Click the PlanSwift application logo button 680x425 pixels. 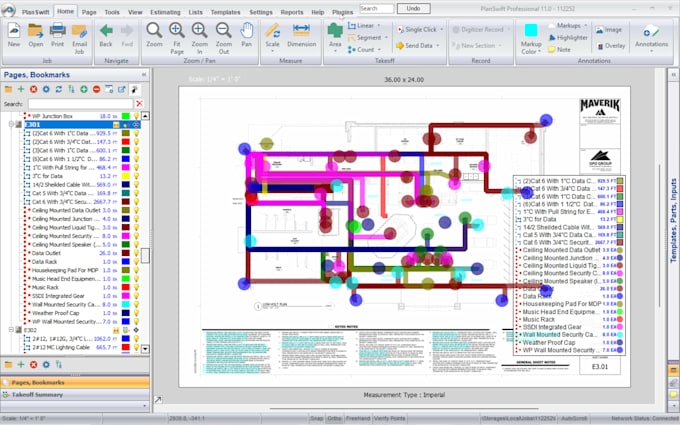[x=8, y=10]
